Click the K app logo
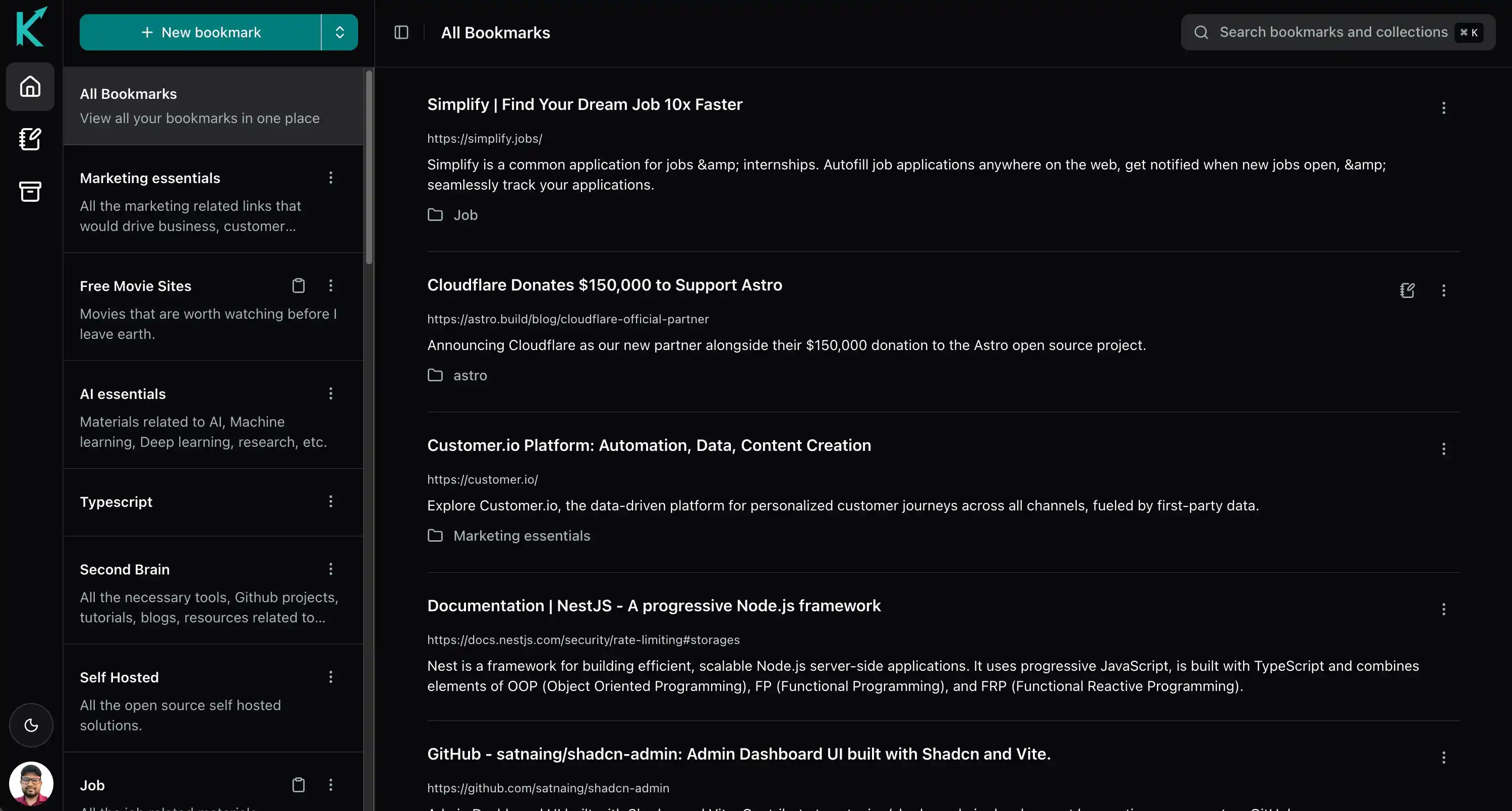The height and width of the screenshot is (811, 1512). coord(30,27)
